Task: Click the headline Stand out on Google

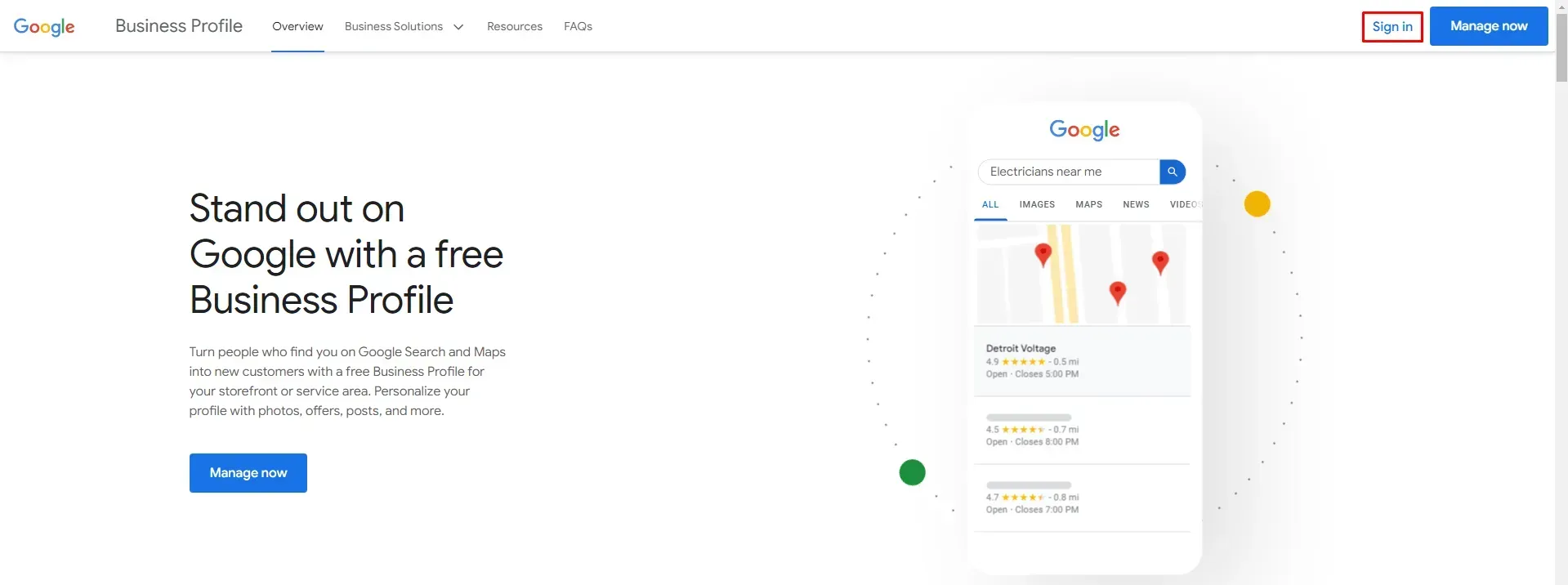Action: click(x=346, y=254)
